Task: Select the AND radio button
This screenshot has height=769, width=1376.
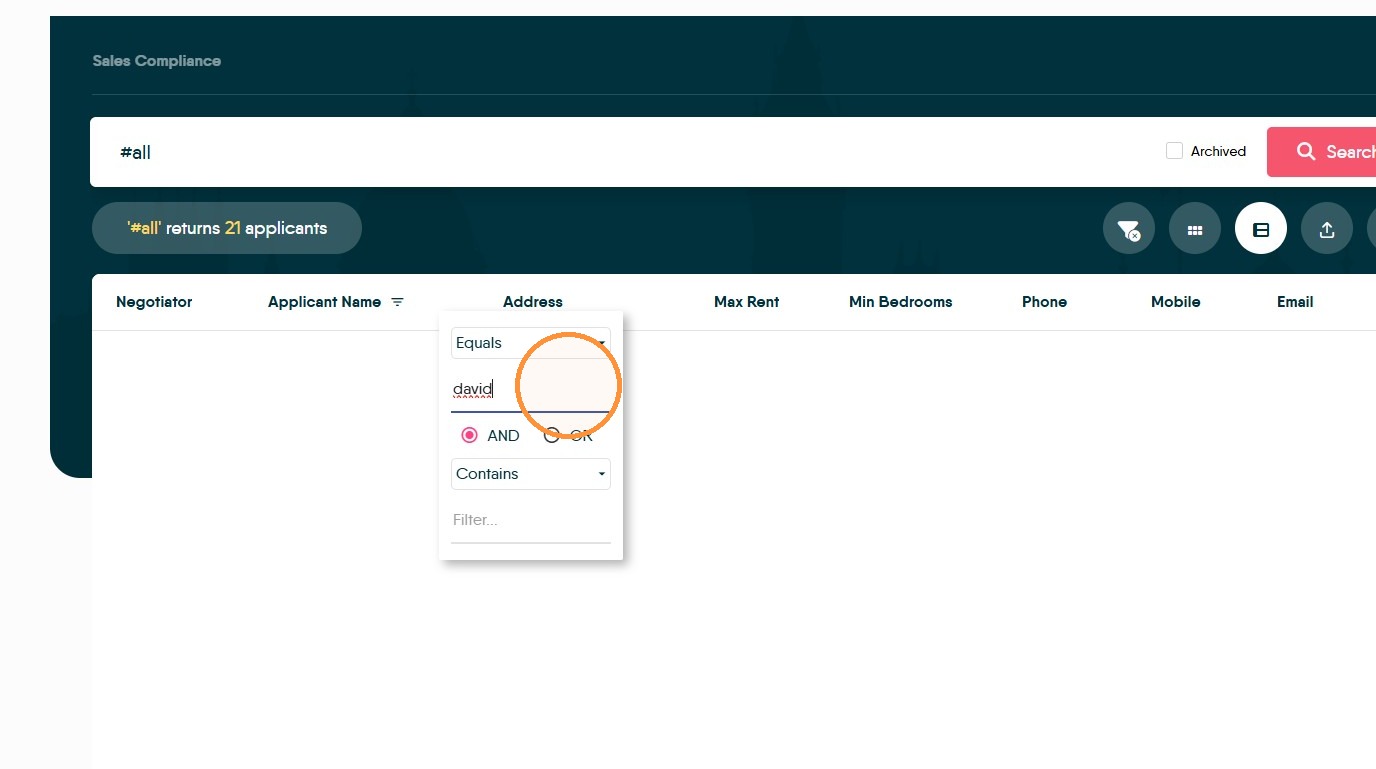Action: pyautogui.click(x=469, y=435)
